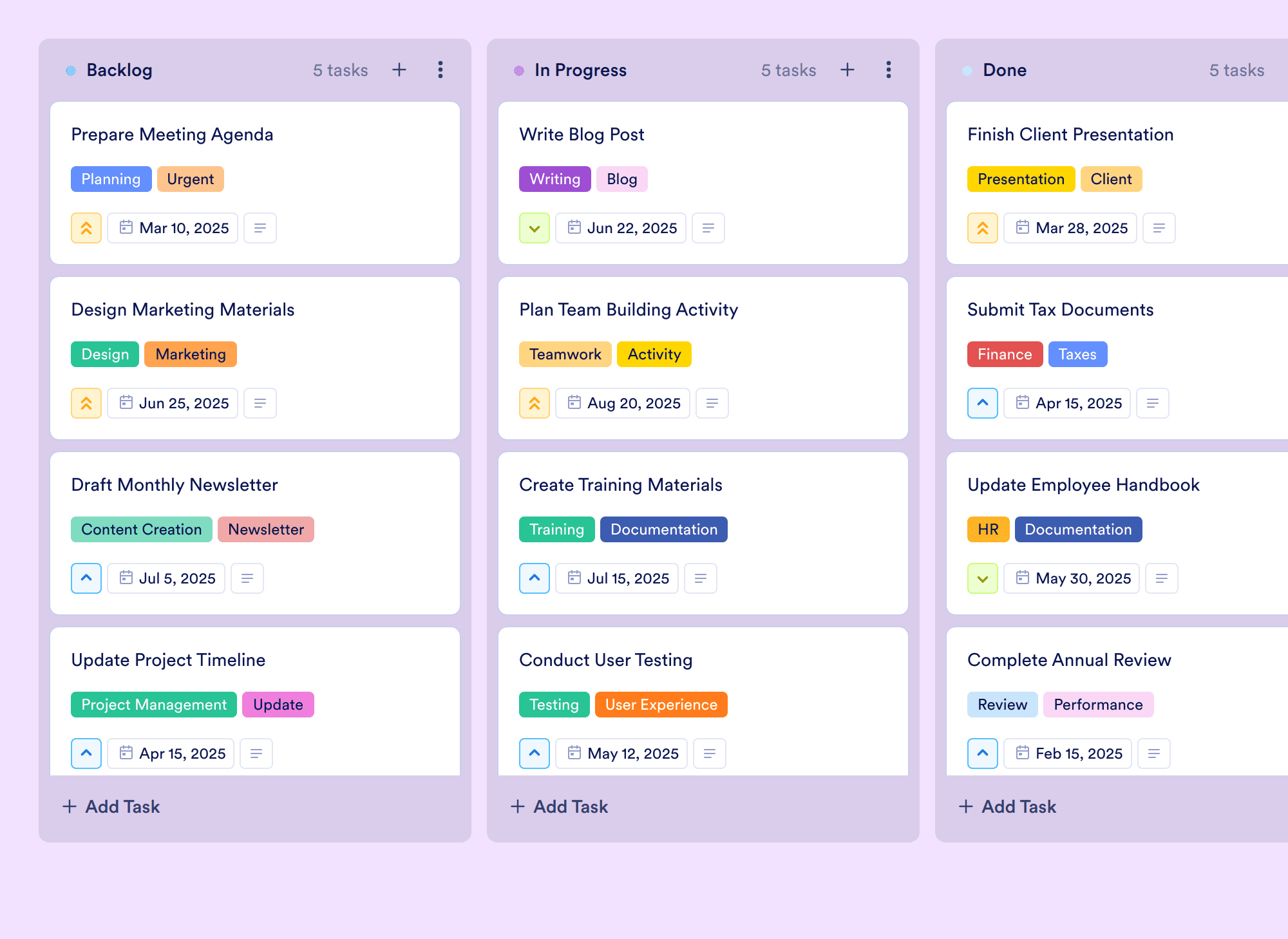This screenshot has width=1288, height=939.
Task: Click the Teamwork tag
Action: point(565,354)
